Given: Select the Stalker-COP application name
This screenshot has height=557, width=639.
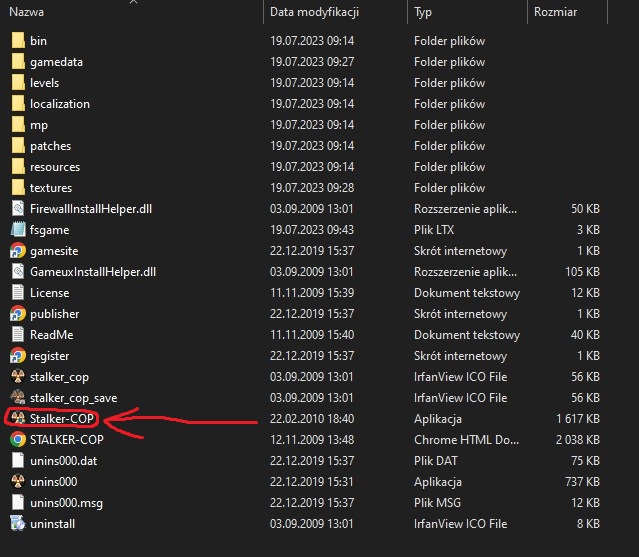Looking at the screenshot, I should click(x=62, y=418).
